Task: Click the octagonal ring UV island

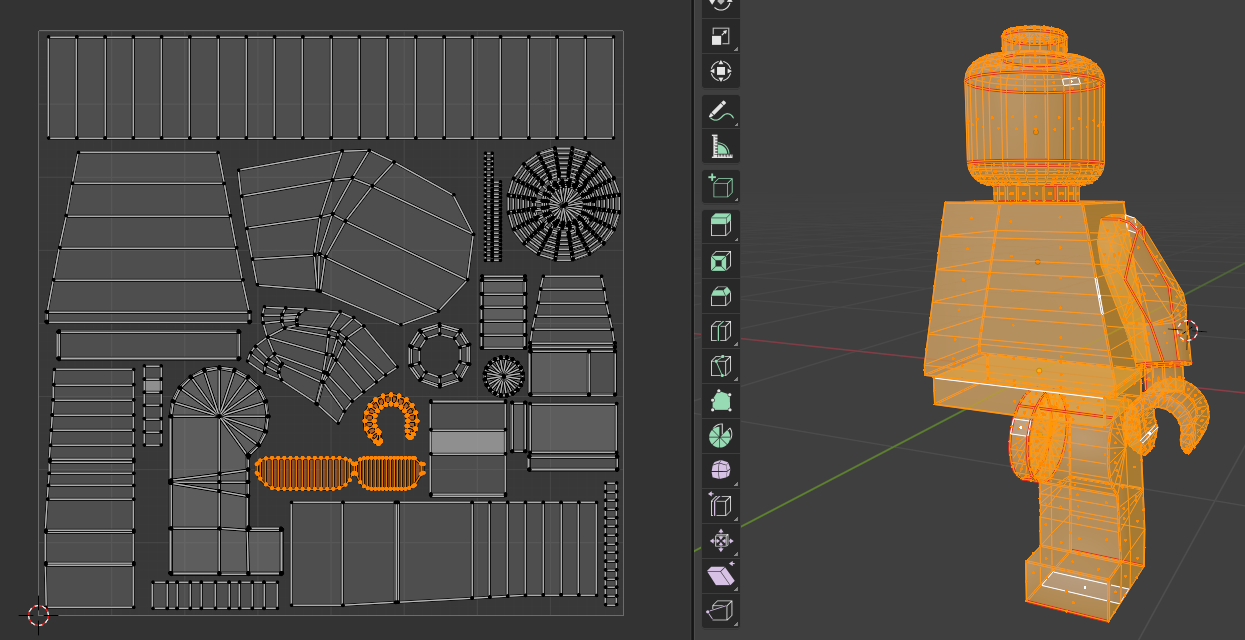Action: tap(439, 355)
